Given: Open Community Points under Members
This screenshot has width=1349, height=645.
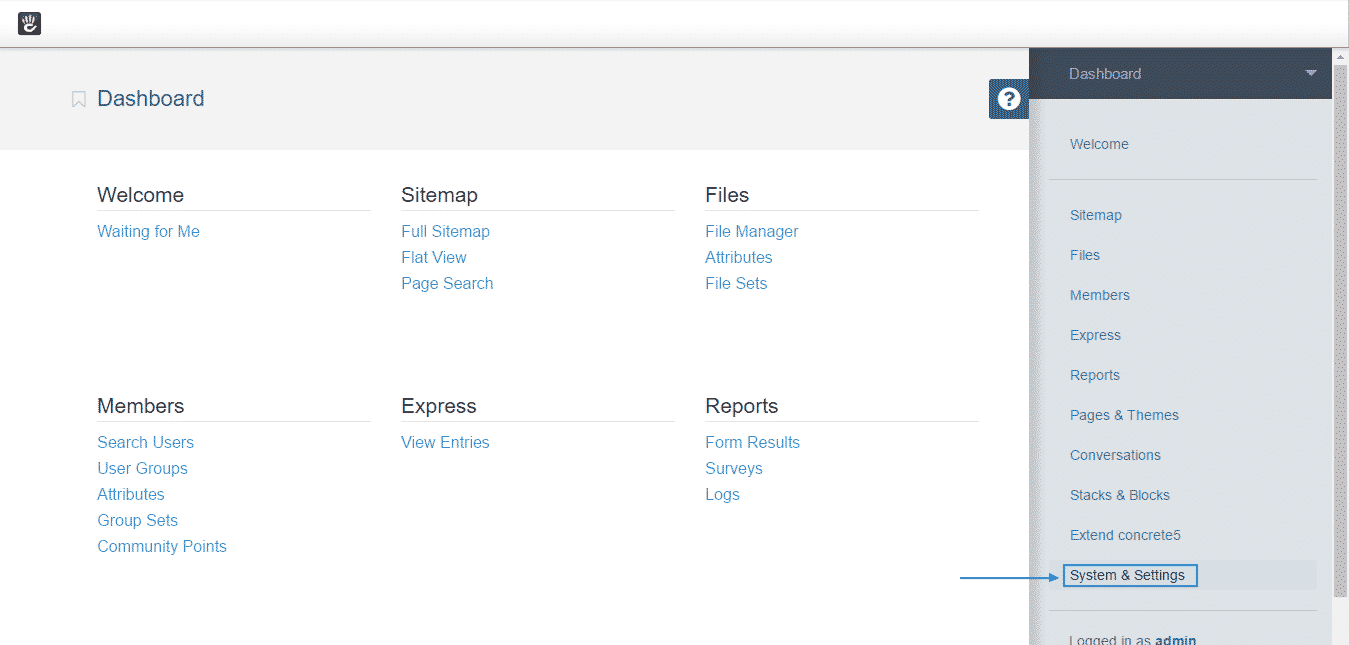Looking at the screenshot, I should point(162,546).
